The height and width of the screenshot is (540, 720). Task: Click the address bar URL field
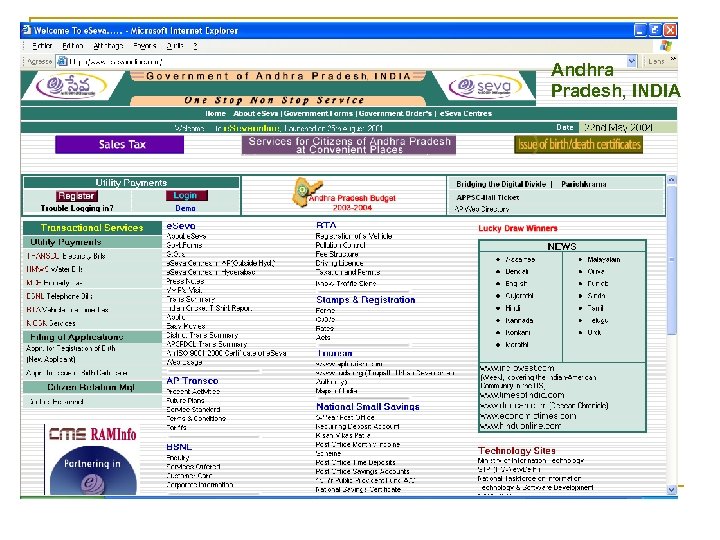pos(347,61)
